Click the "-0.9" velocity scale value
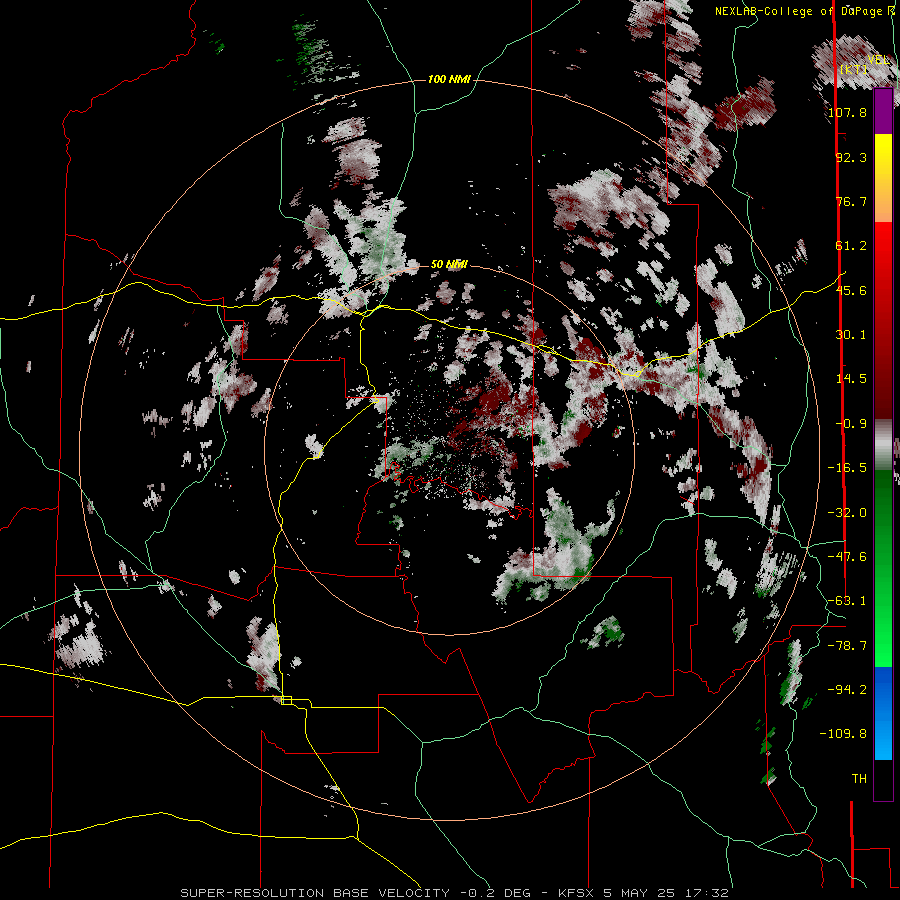 (x=851, y=424)
